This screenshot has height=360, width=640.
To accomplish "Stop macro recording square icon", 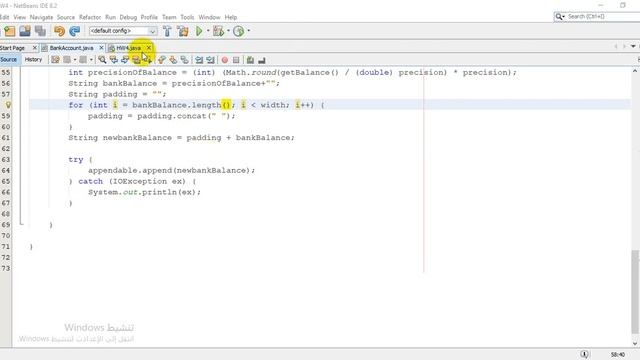I will tap(236, 60).
